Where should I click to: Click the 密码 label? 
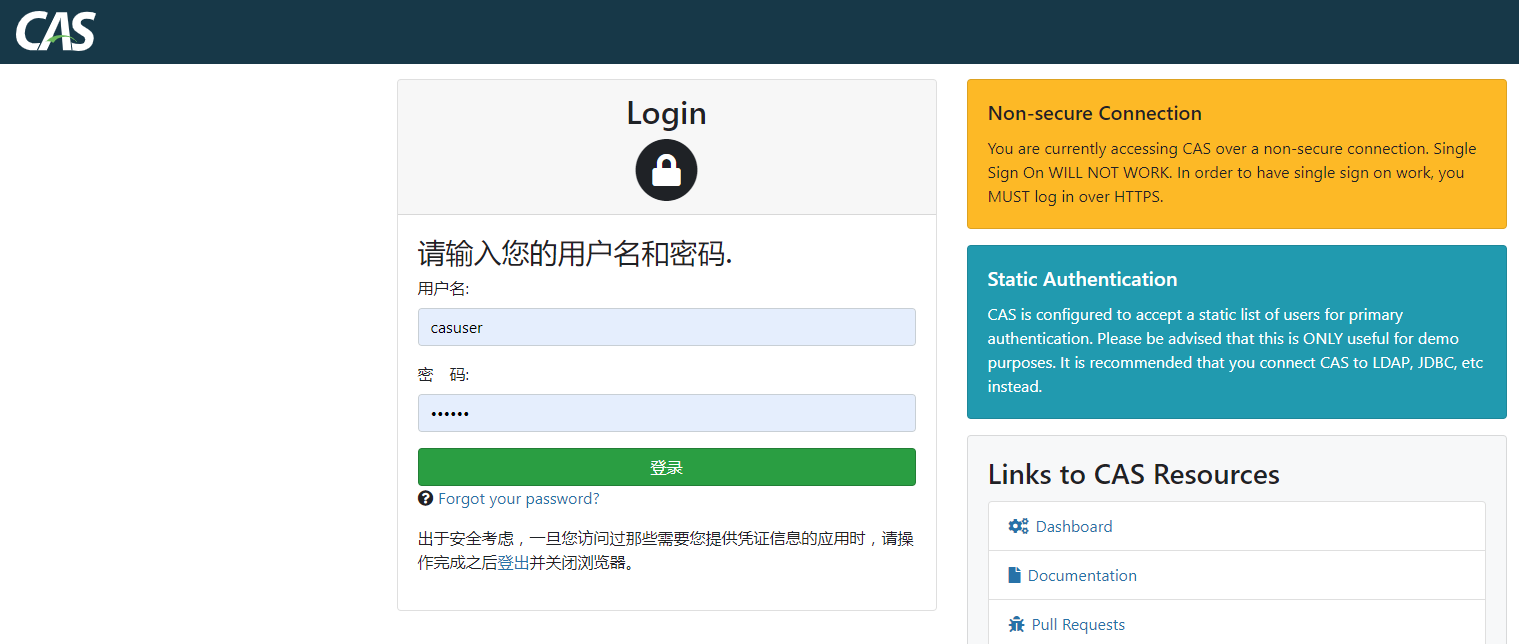[443, 375]
